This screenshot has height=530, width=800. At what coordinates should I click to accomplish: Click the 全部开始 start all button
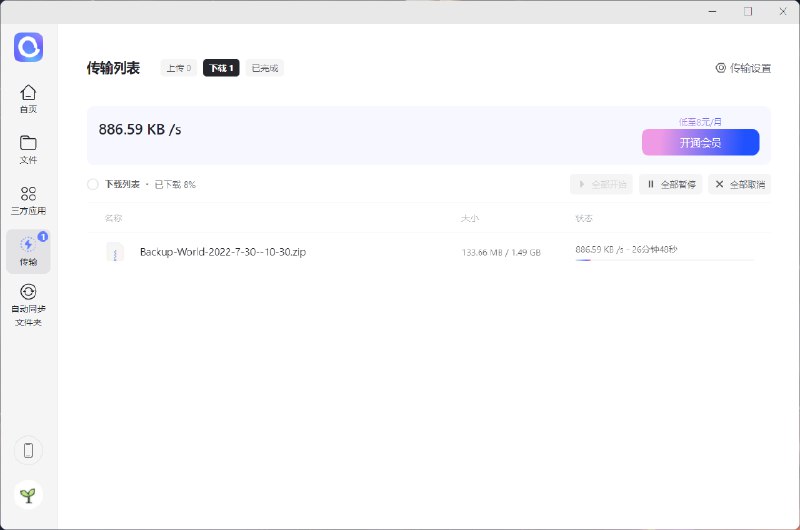602,185
